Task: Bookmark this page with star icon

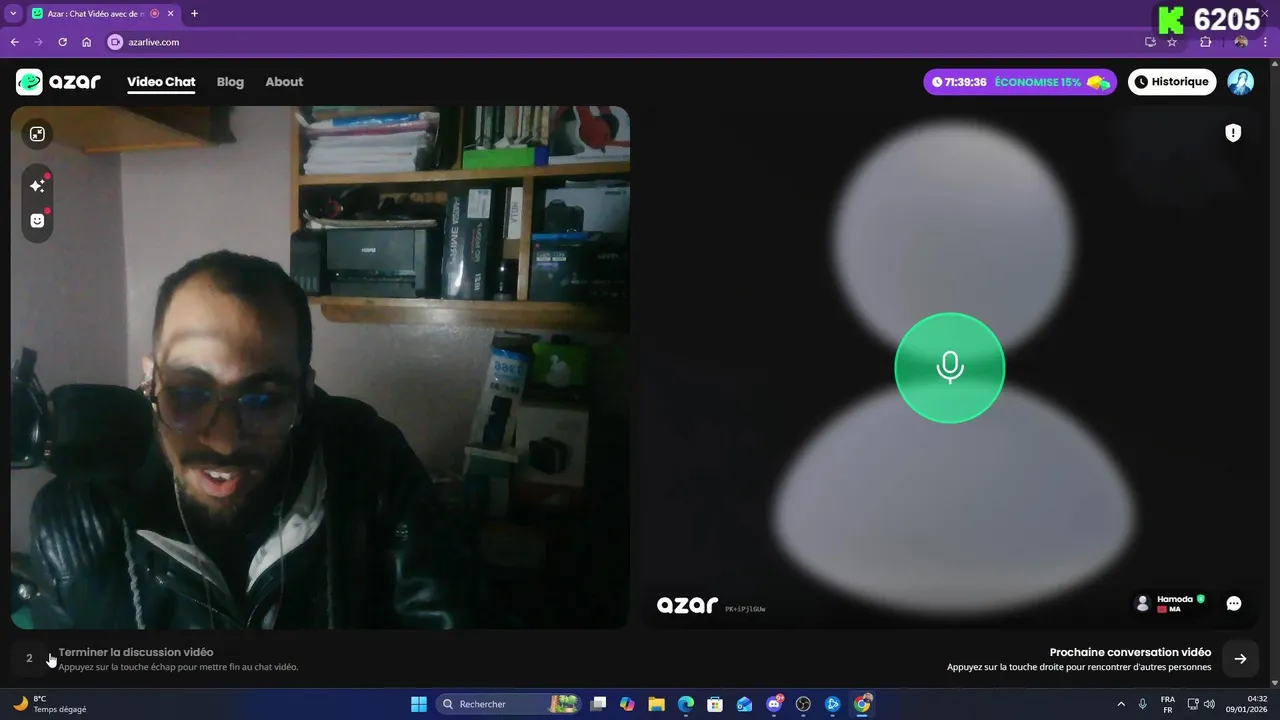Action: pos(1172,42)
